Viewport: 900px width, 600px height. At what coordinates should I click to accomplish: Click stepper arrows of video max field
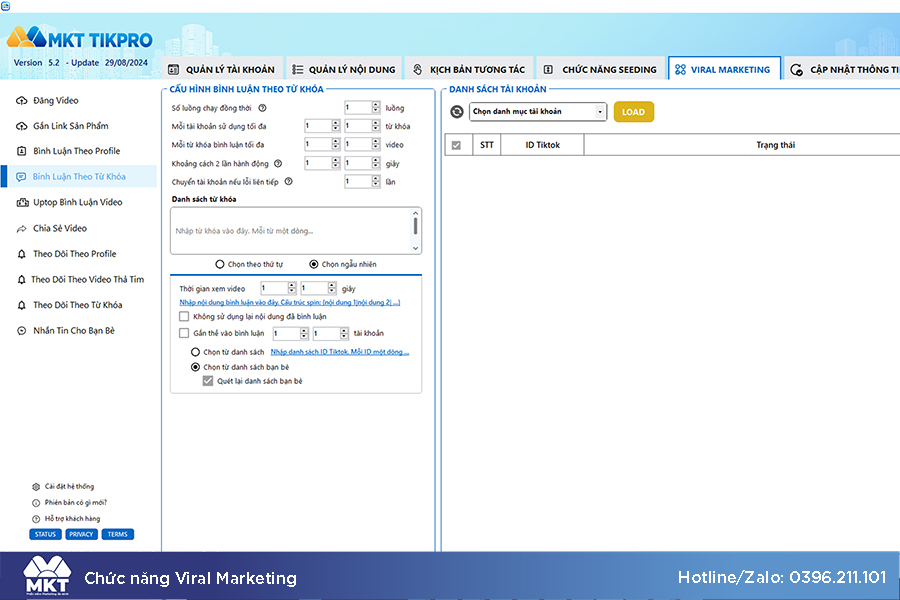(x=376, y=144)
